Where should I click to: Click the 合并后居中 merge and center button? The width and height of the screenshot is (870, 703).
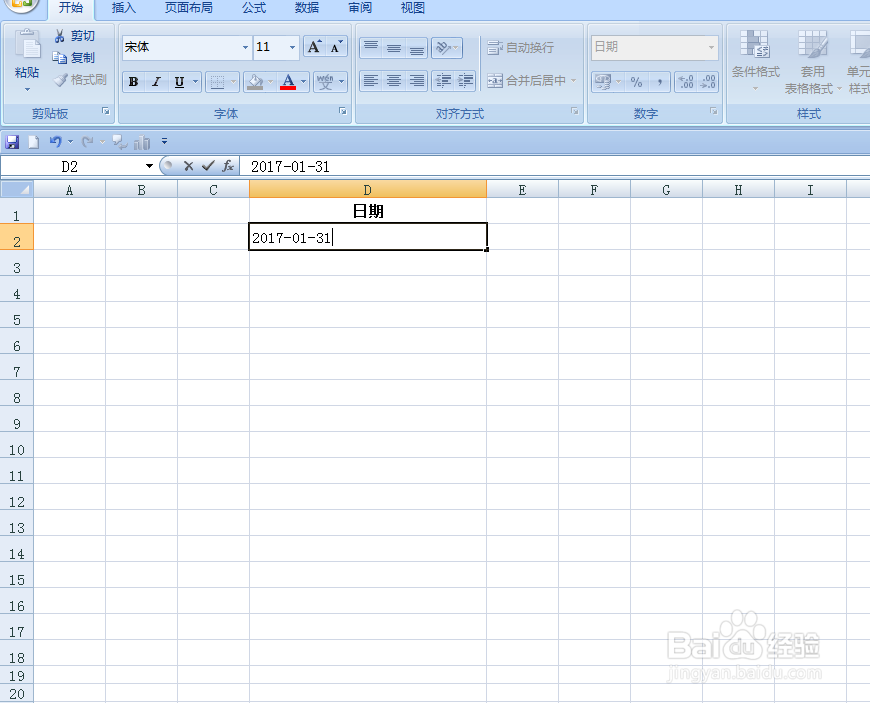(527, 81)
